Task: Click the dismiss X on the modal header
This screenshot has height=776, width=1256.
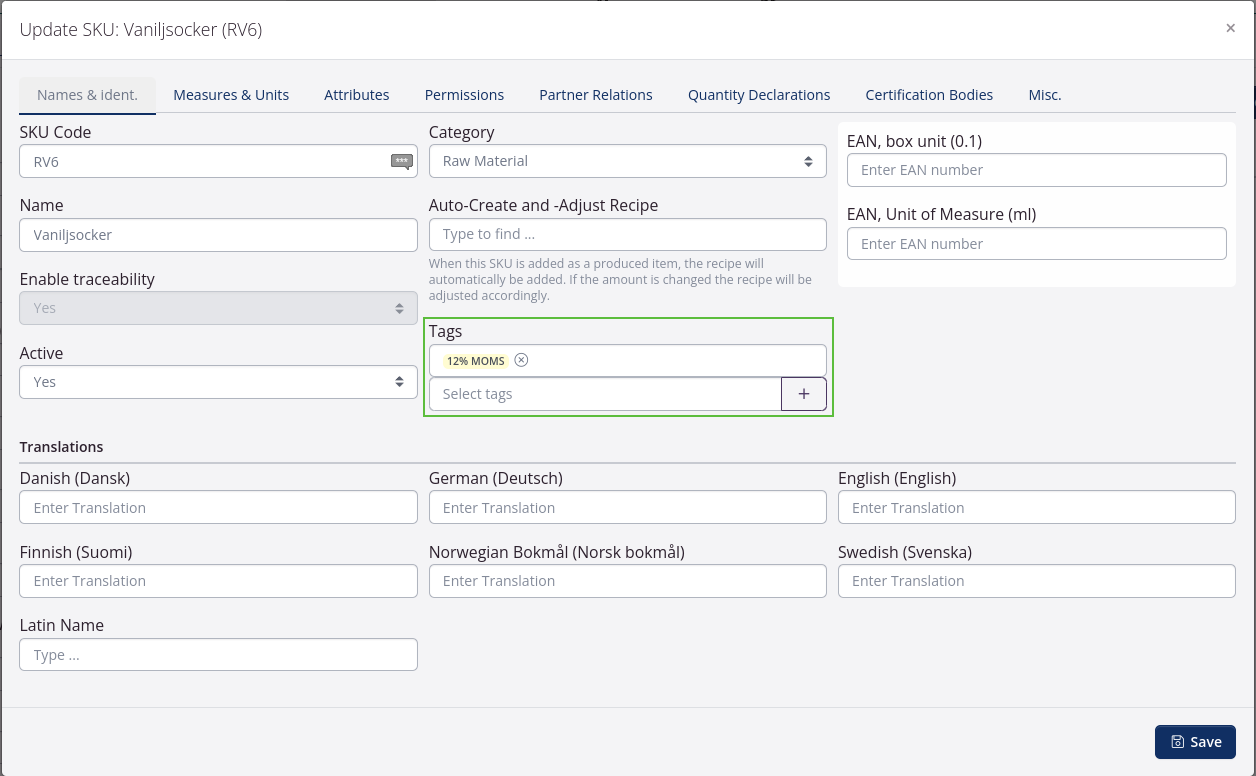Action: [x=1231, y=28]
